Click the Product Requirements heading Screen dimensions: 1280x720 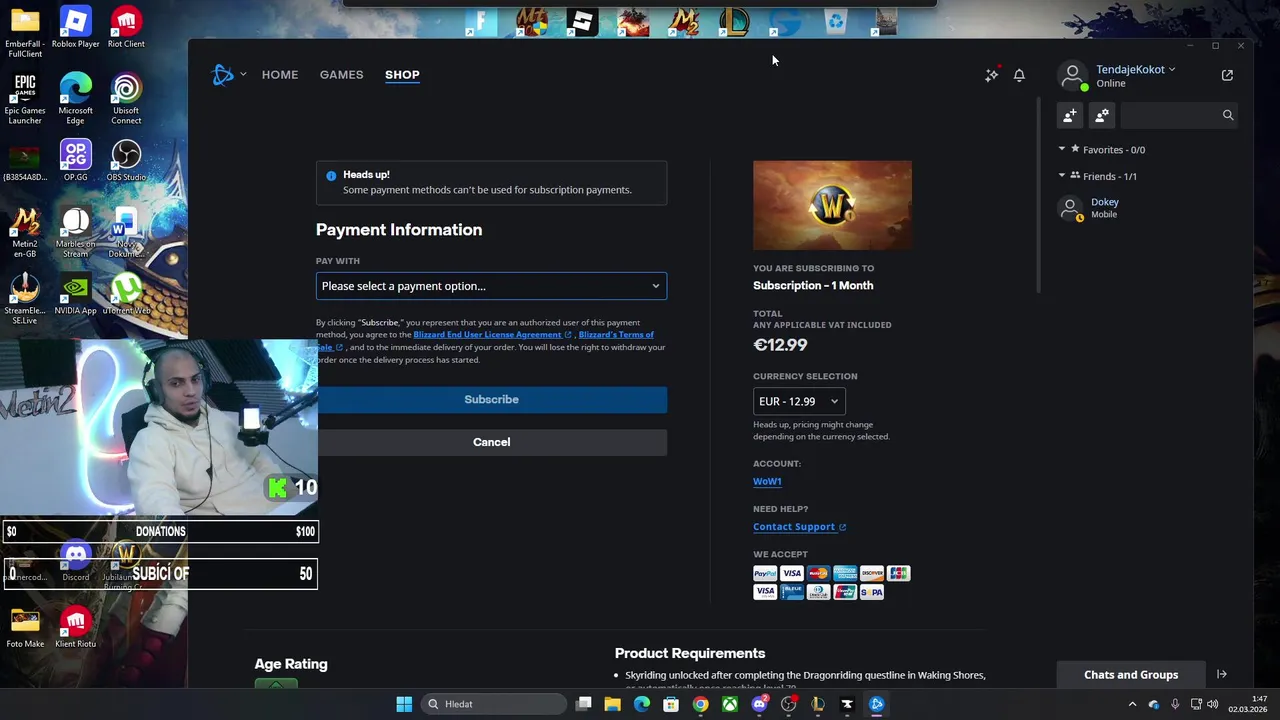pyautogui.click(x=690, y=653)
